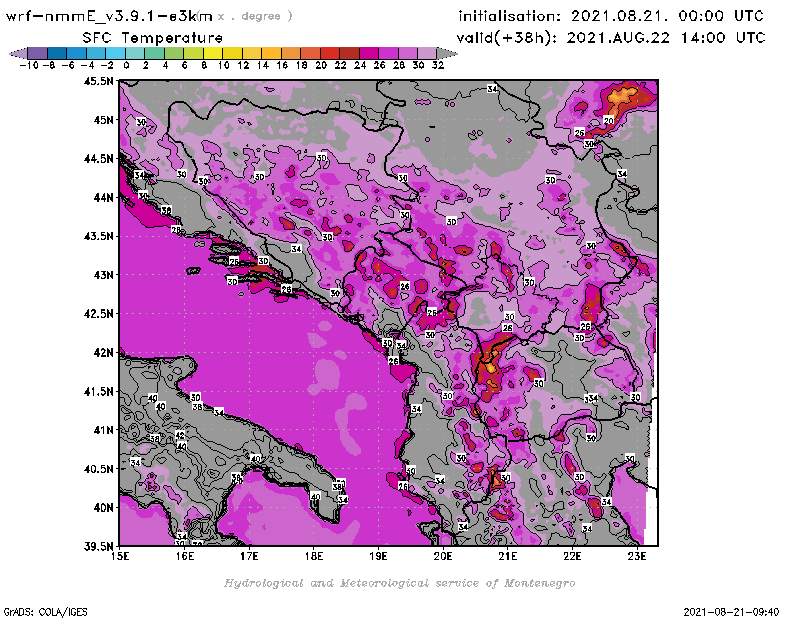Click the 39.5N latitude axis label

[97, 546]
